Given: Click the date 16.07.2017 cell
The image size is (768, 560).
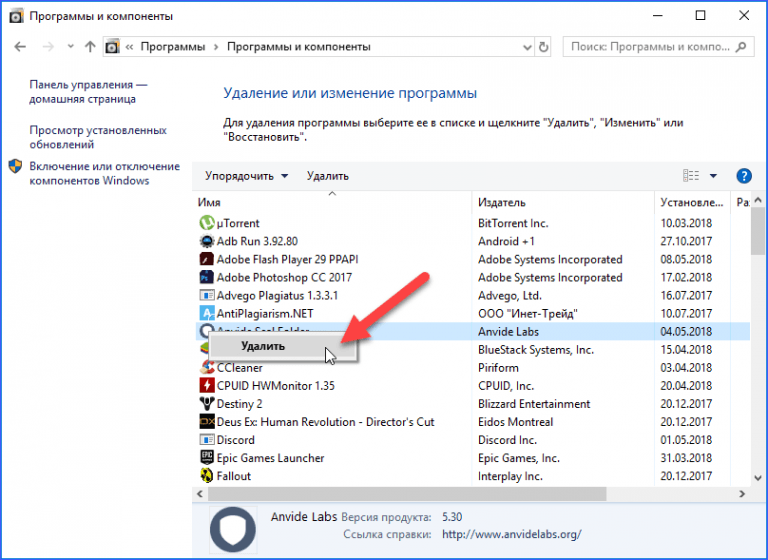Looking at the screenshot, I should (x=686, y=295).
